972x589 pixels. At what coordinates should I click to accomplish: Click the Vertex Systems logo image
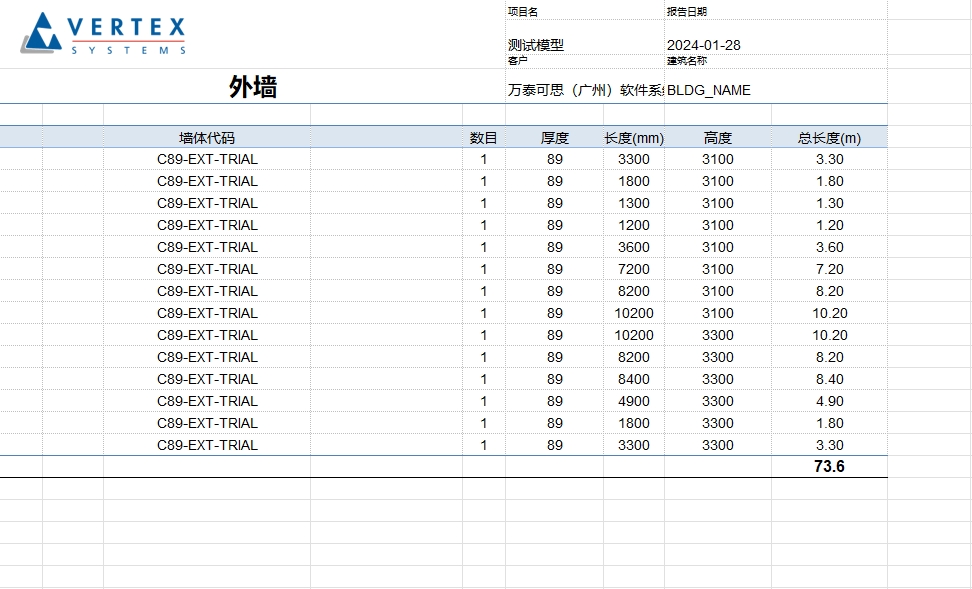click(103, 33)
